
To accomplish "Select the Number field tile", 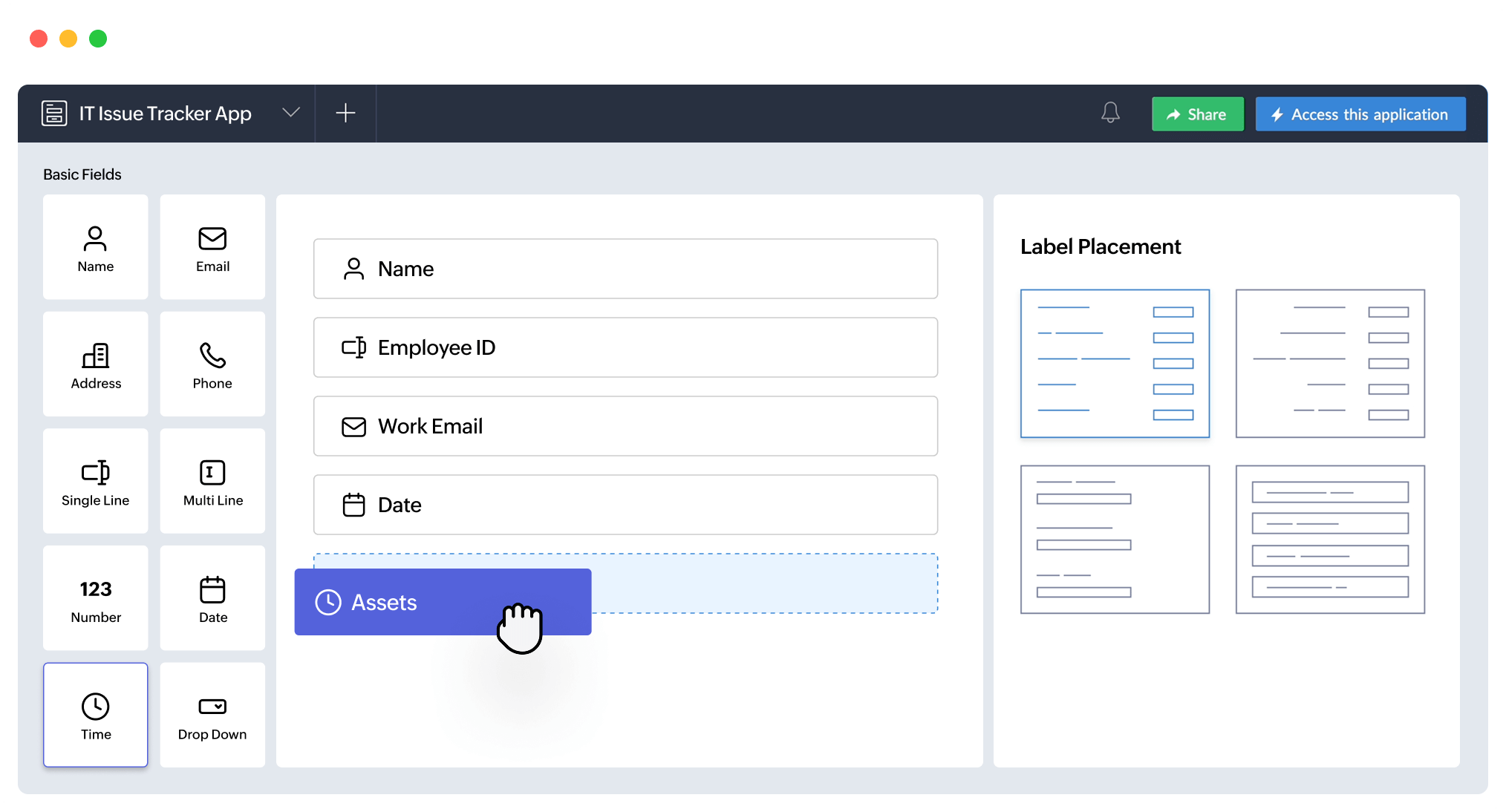I will [x=95, y=598].
